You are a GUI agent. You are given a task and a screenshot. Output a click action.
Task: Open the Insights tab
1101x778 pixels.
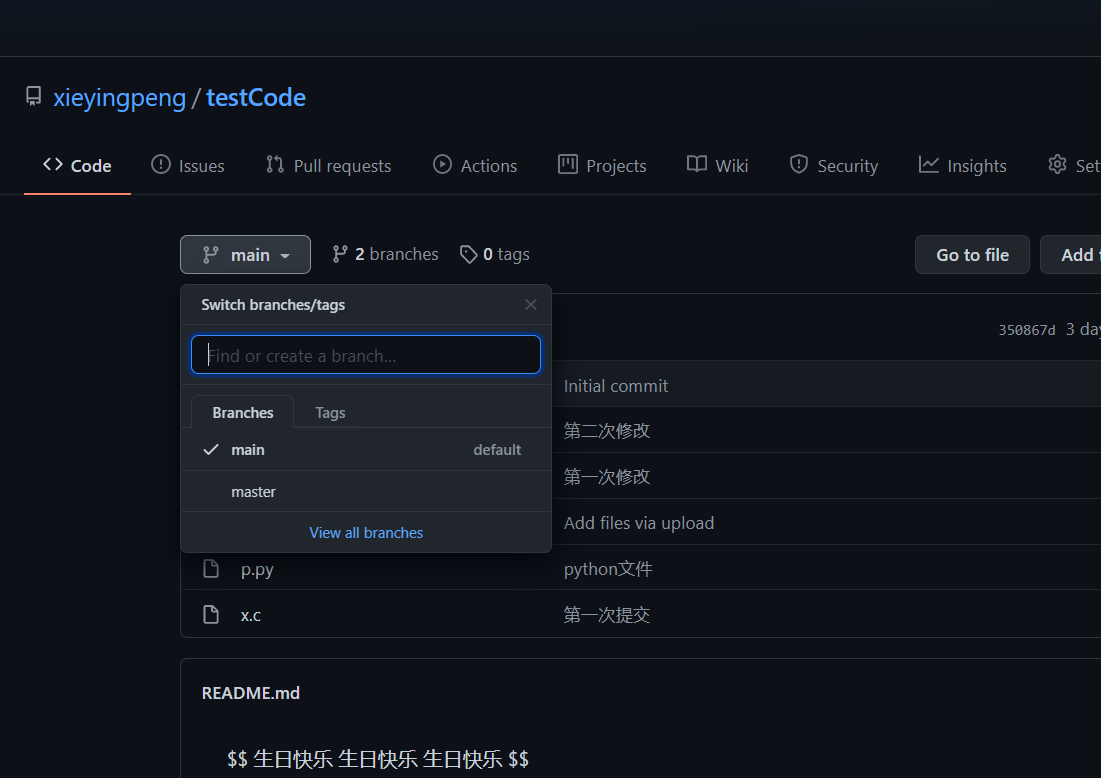pos(962,166)
